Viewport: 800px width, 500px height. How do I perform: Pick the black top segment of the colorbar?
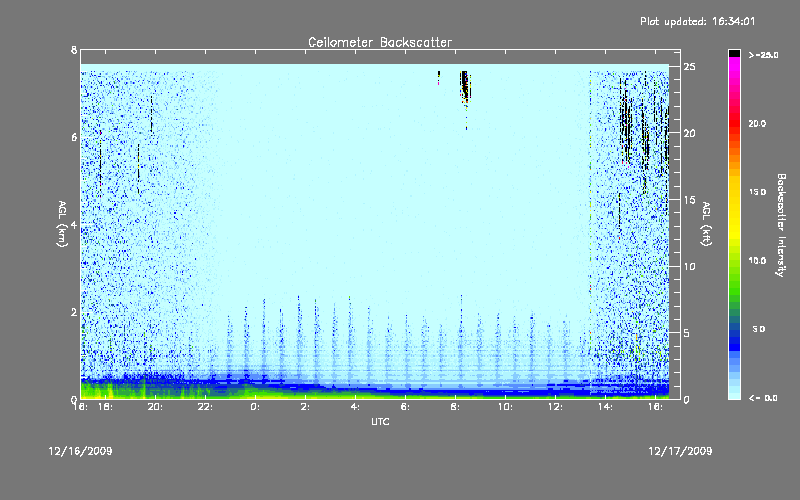click(x=734, y=53)
